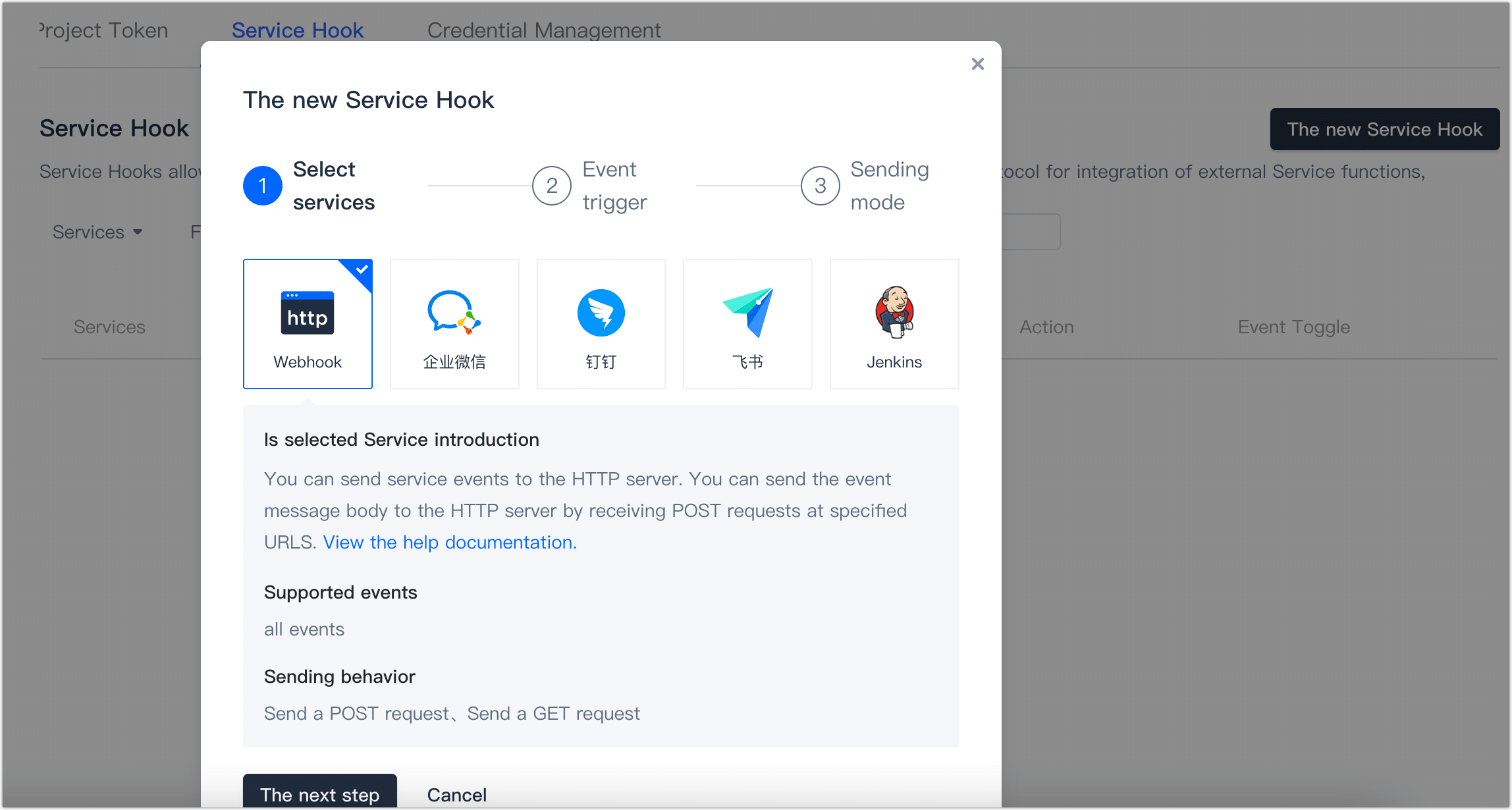Screen dimensions: 1512x810
Task: Cancel the new Service Hook dialog
Action: [x=456, y=794]
